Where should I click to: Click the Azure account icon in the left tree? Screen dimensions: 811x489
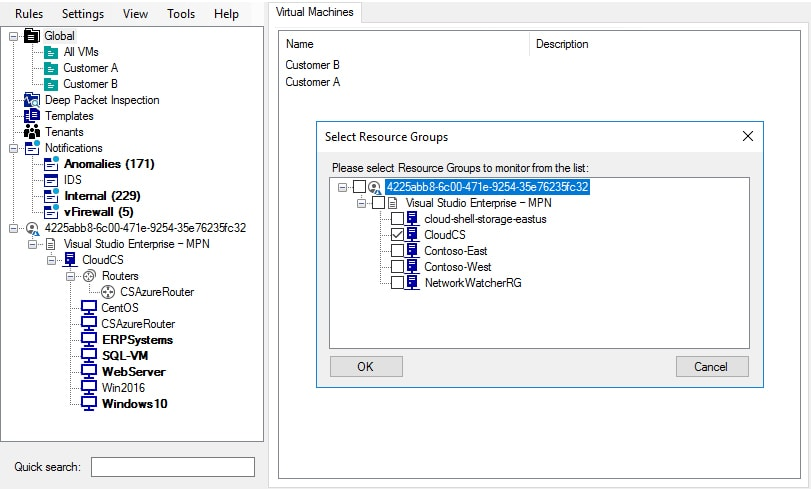point(32,228)
